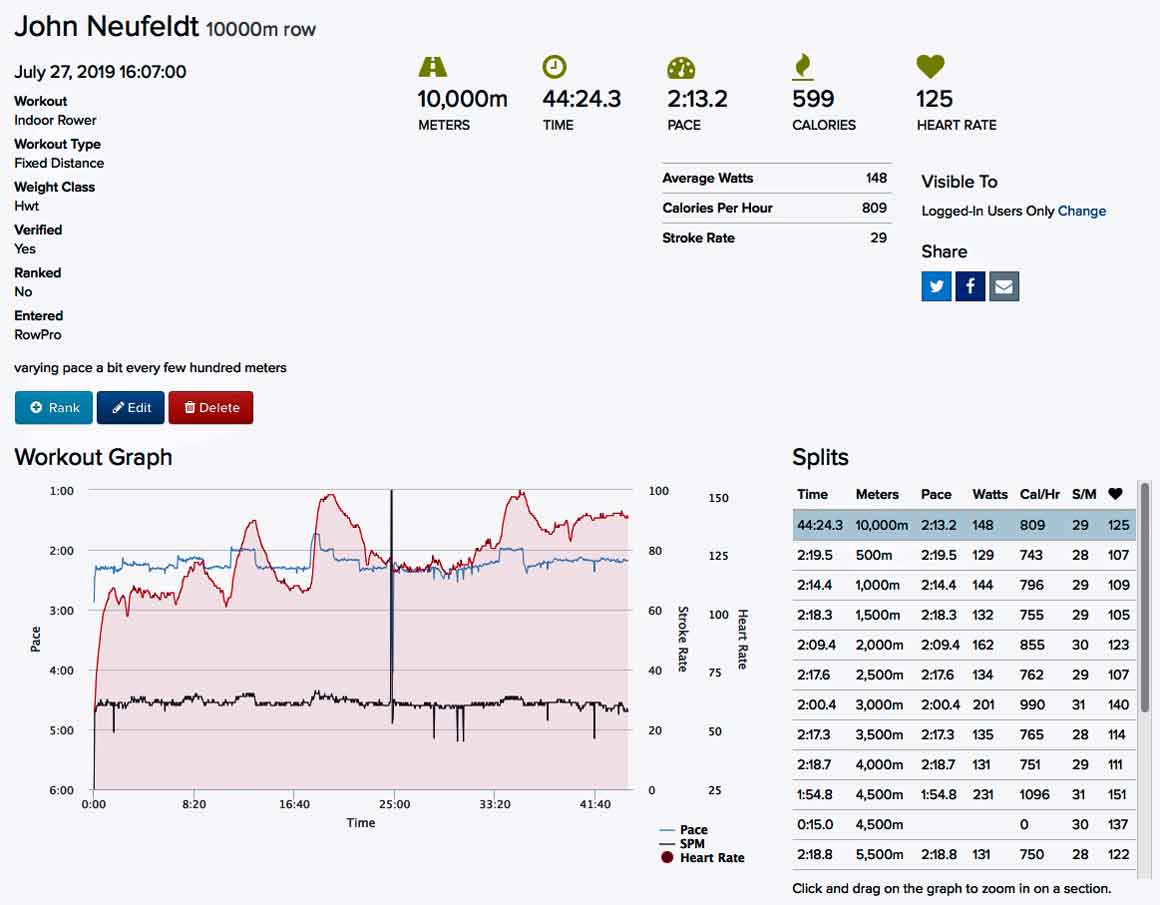Viewport: 1160px width, 905px height.
Task: Select the 500m split row
Action: click(963, 555)
